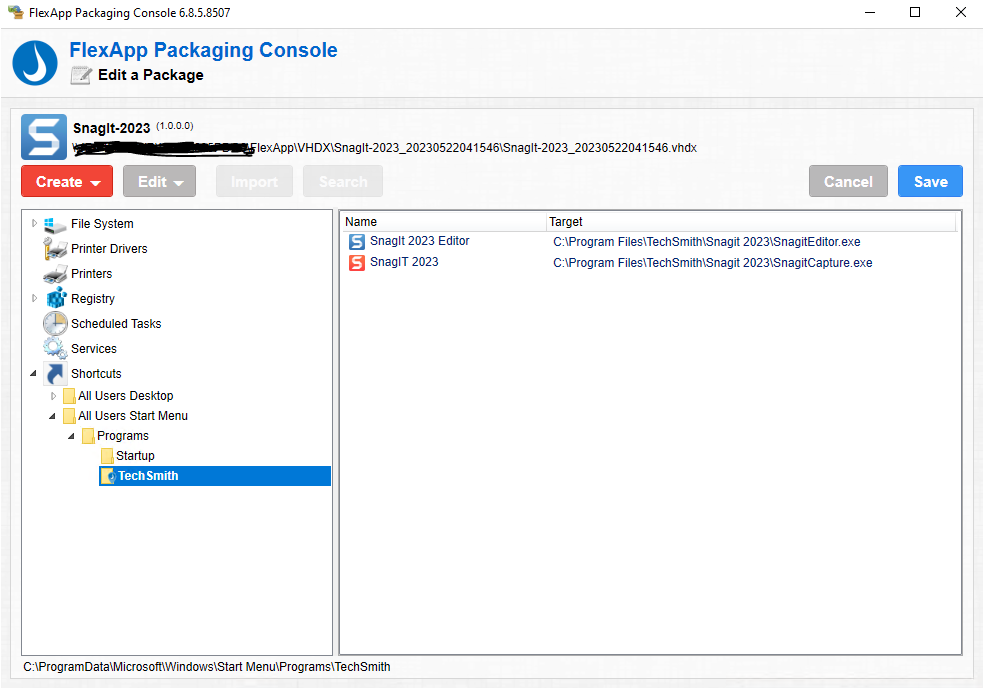
Task: Open the Create dropdown menu
Action: [x=67, y=181]
